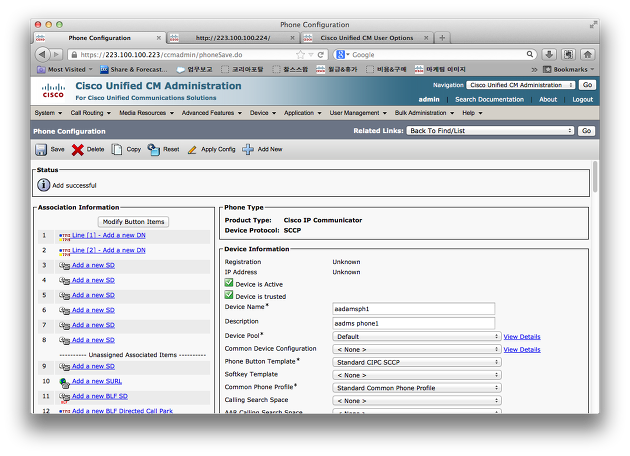Click the Save floppy disk icon

[41, 149]
